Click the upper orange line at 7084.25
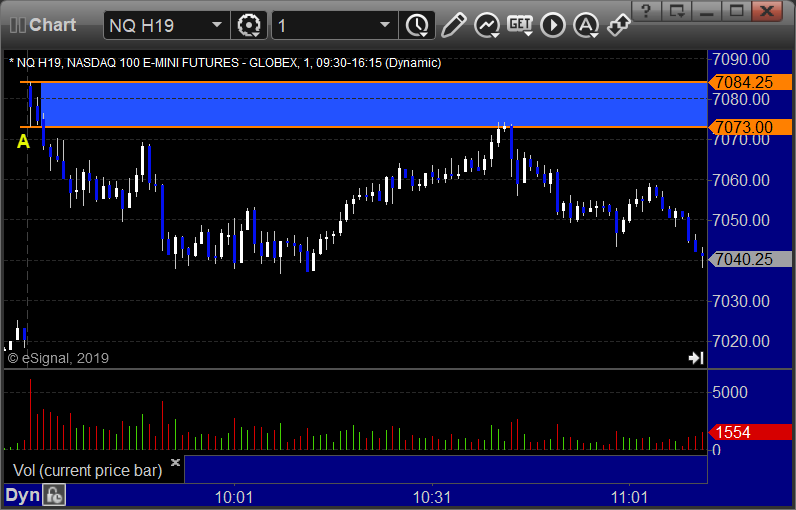796x510 pixels. click(x=363, y=82)
